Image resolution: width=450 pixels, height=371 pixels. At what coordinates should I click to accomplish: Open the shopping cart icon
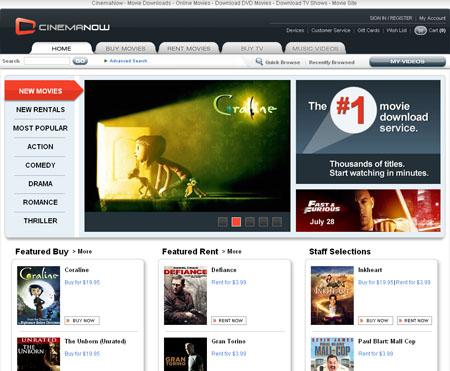(420, 30)
